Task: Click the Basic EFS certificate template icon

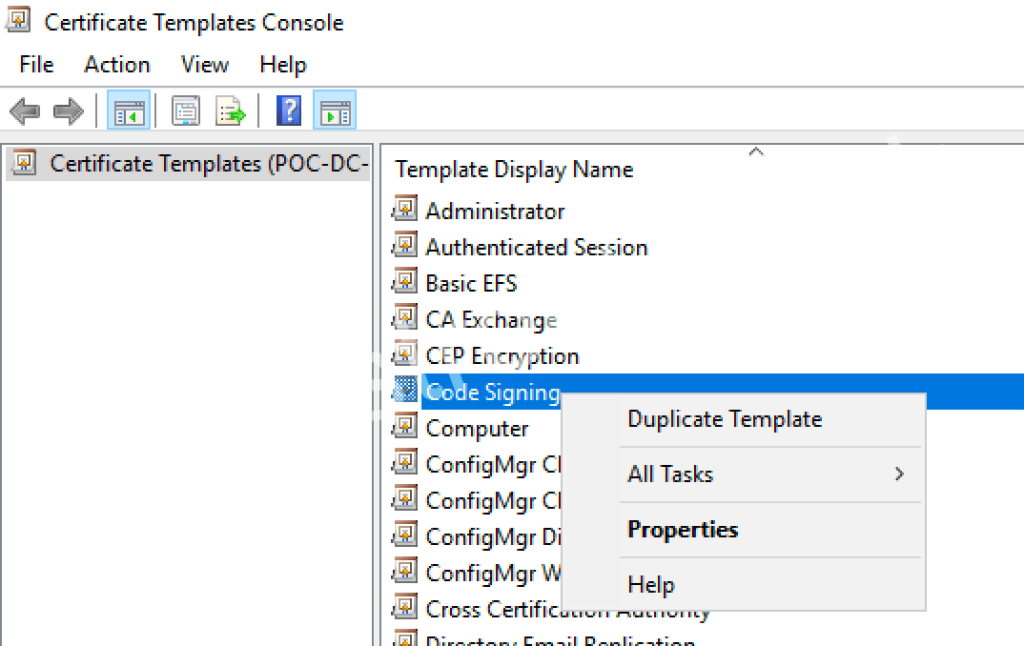Action: [x=405, y=282]
